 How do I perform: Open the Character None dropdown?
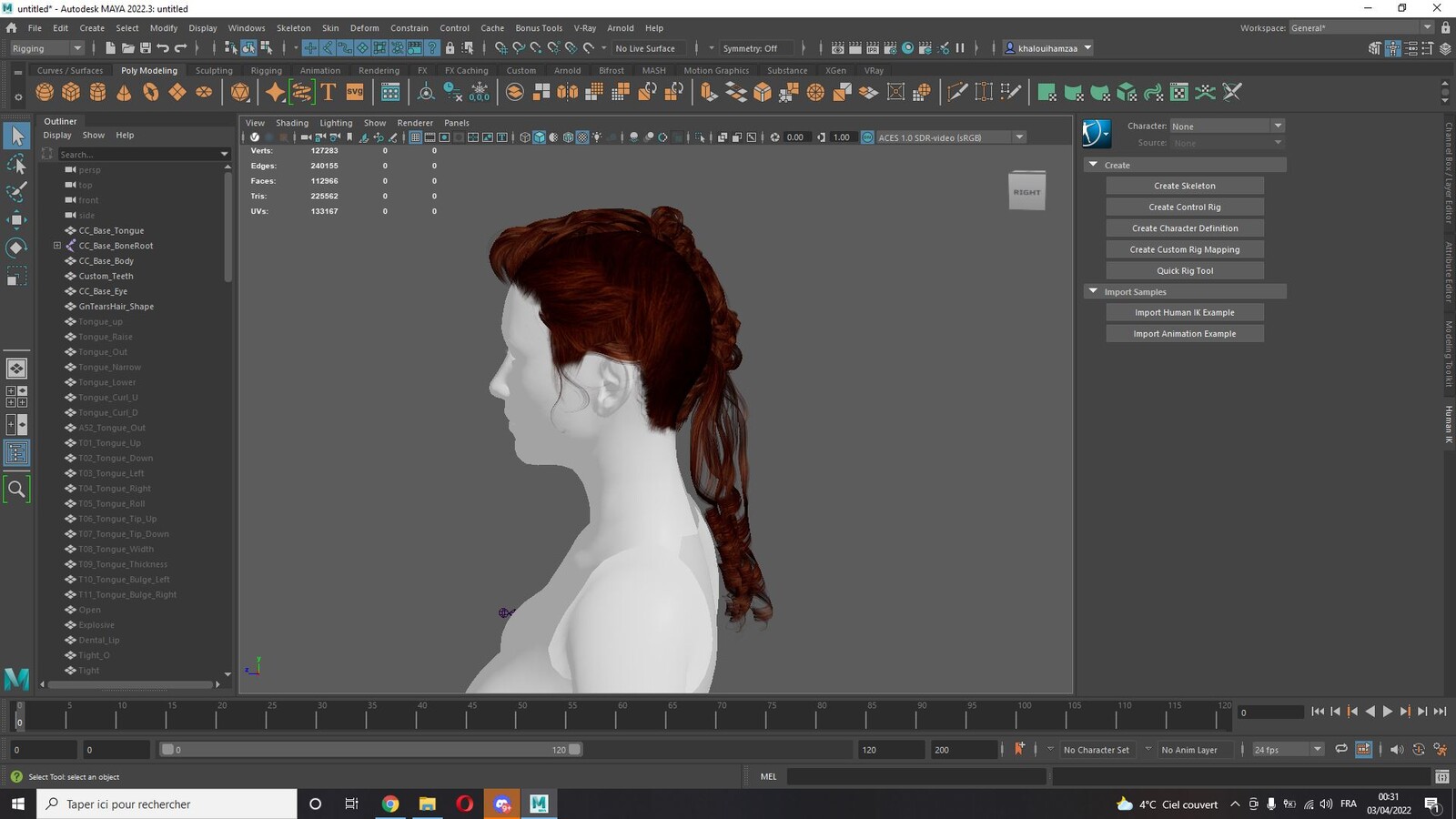[1227, 126]
